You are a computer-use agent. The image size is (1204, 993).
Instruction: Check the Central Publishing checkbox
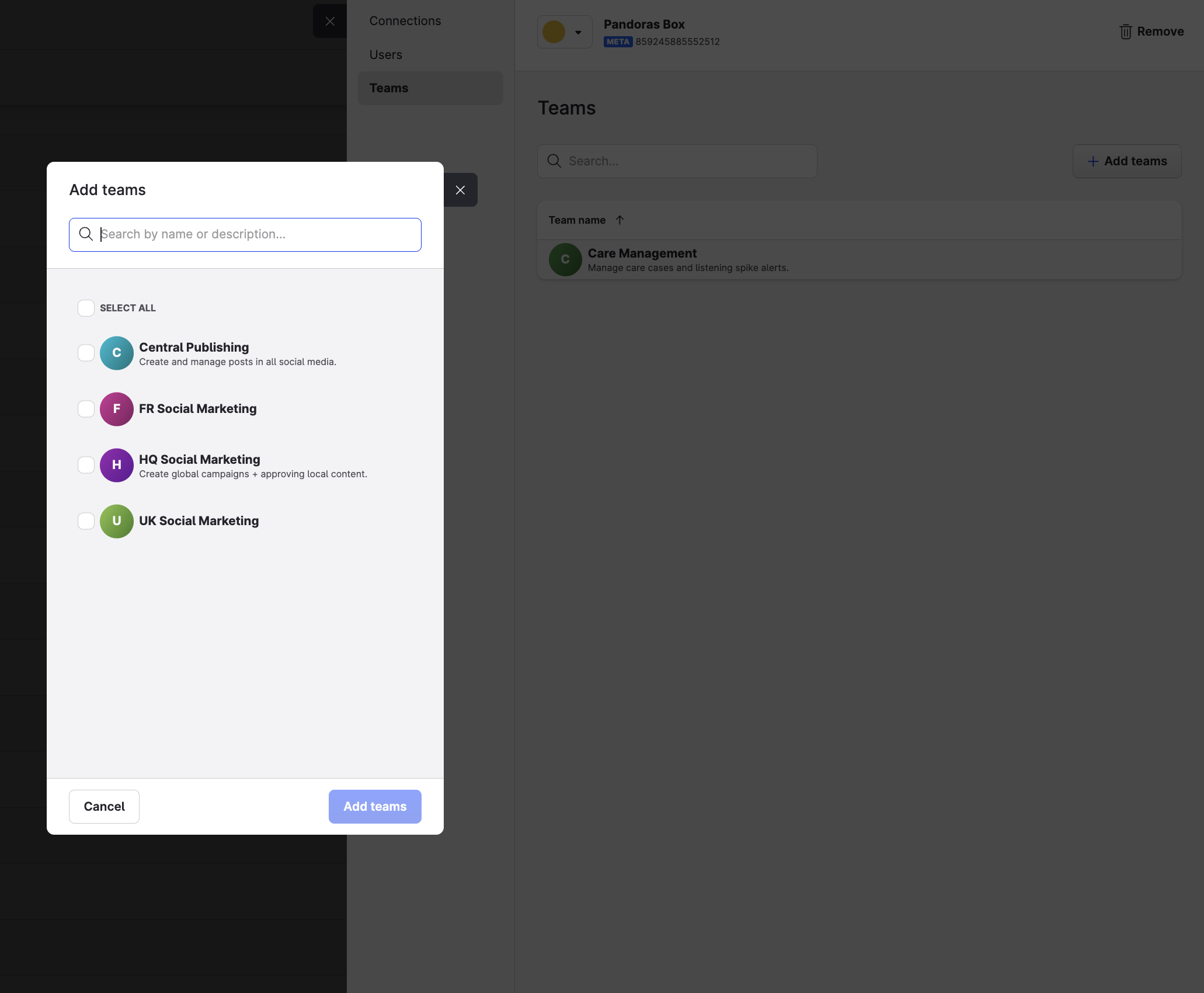click(x=86, y=353)
